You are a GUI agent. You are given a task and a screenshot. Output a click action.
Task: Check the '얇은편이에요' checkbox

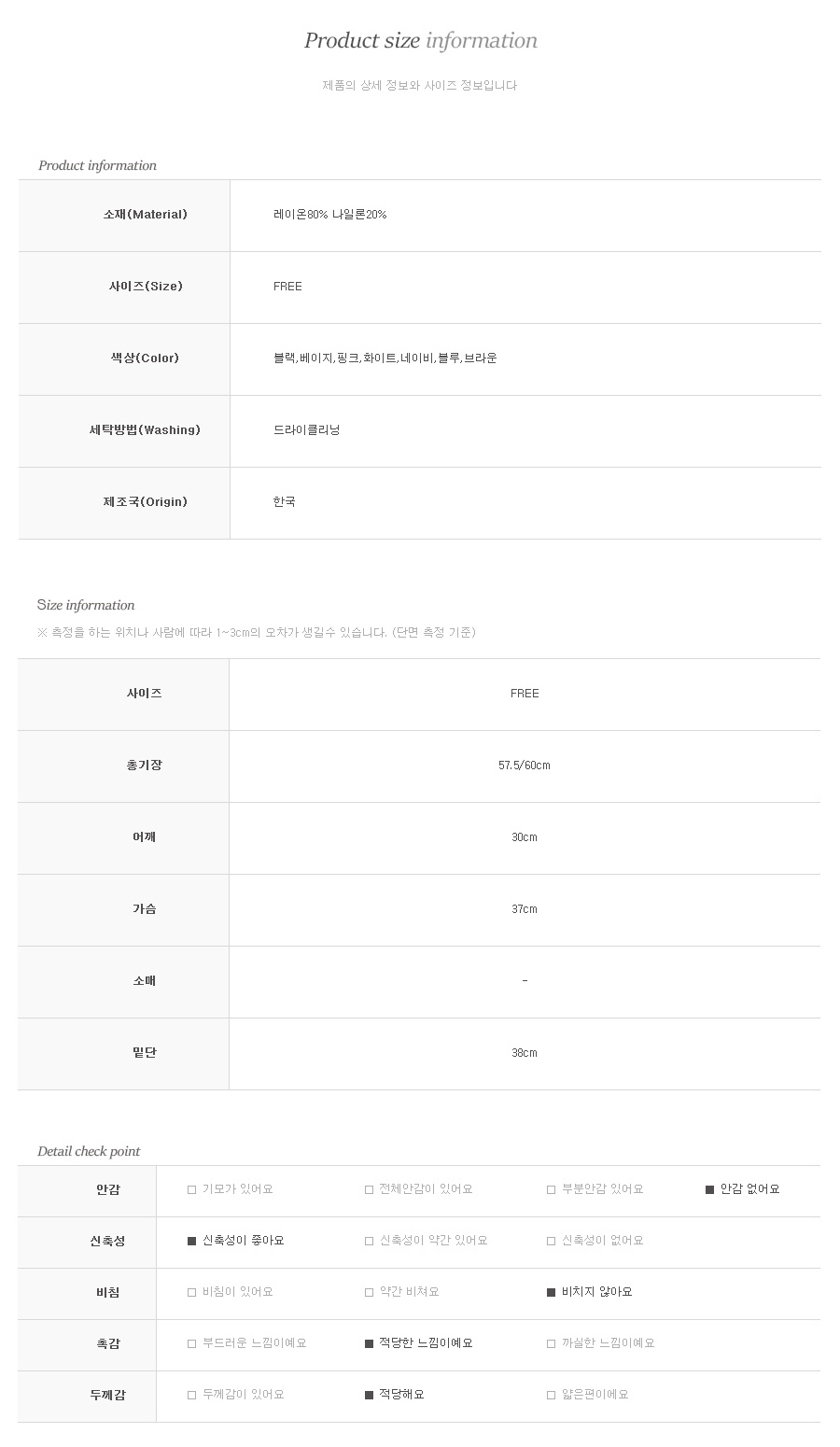coord(552,1396)
